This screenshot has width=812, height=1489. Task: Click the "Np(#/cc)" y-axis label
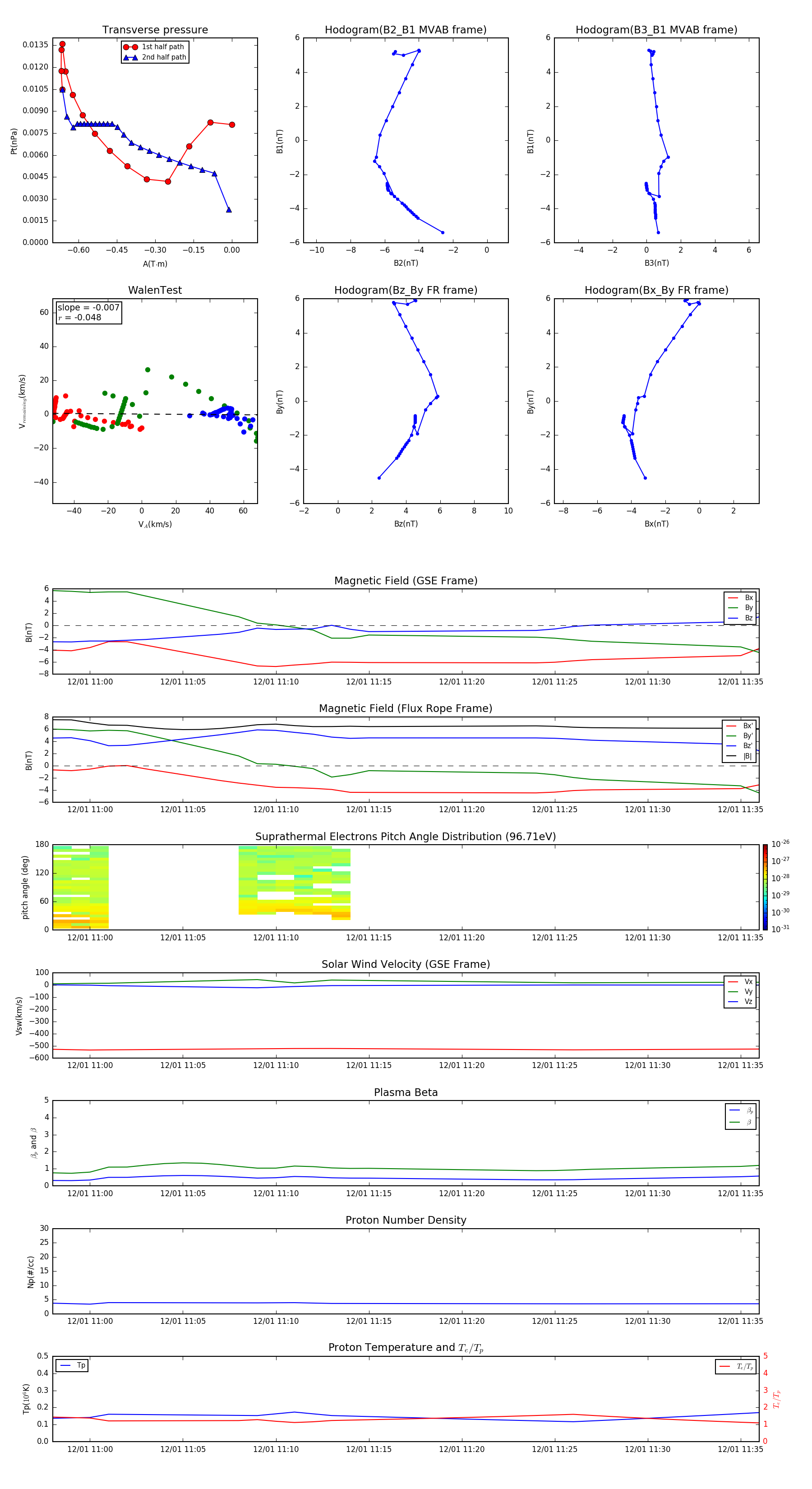coord(31,1272)
